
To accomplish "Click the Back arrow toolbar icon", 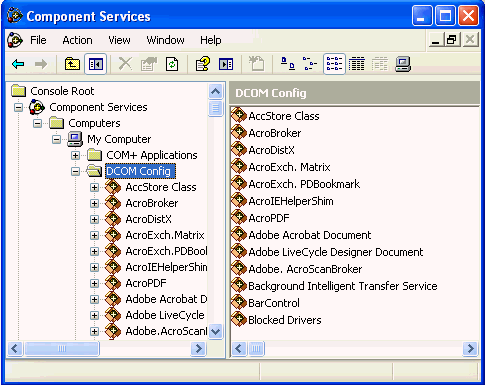I will pyautogui.click(x=18, y=64).
